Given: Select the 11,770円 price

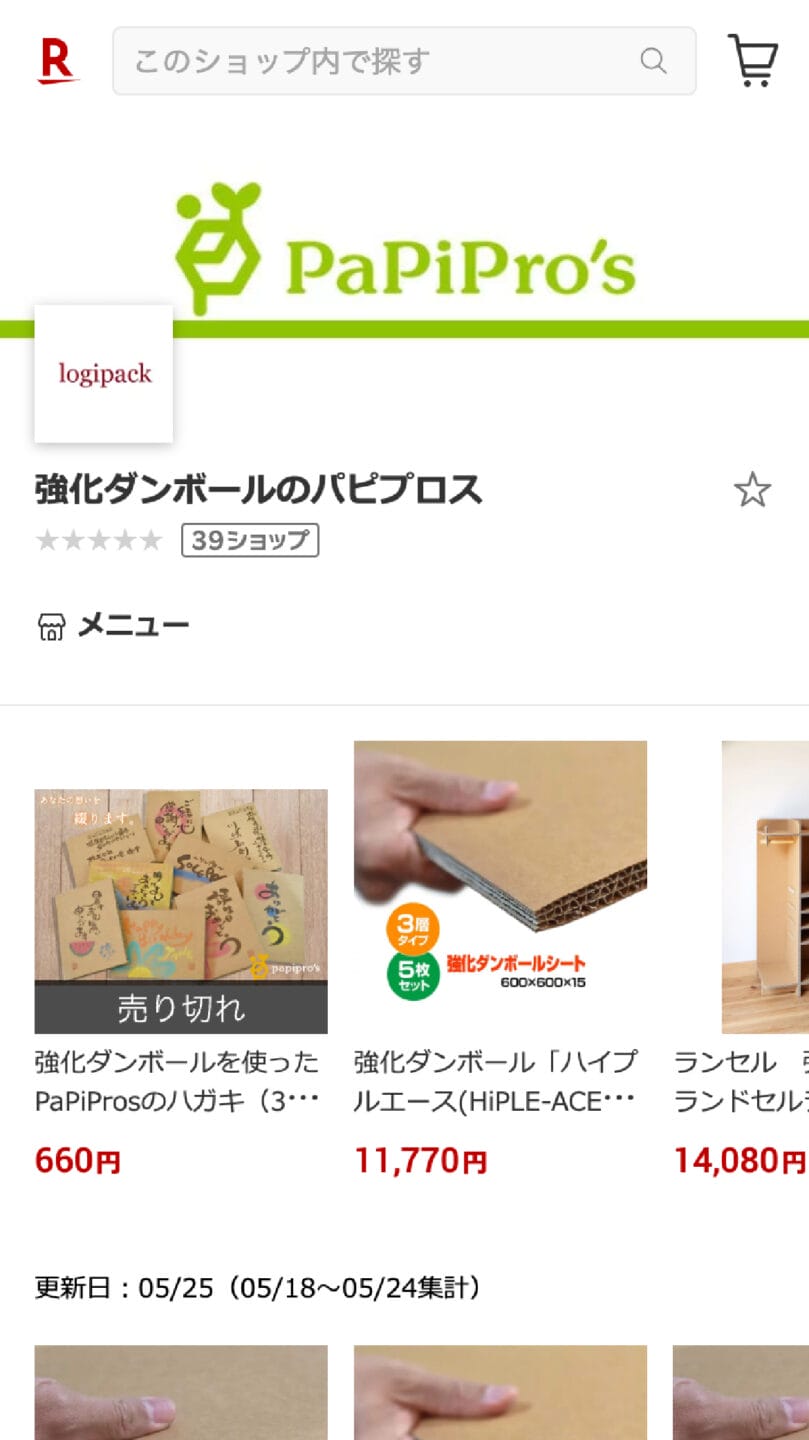Looking at the screenshot, I should pyautogui.click(x=421, y=1161).
